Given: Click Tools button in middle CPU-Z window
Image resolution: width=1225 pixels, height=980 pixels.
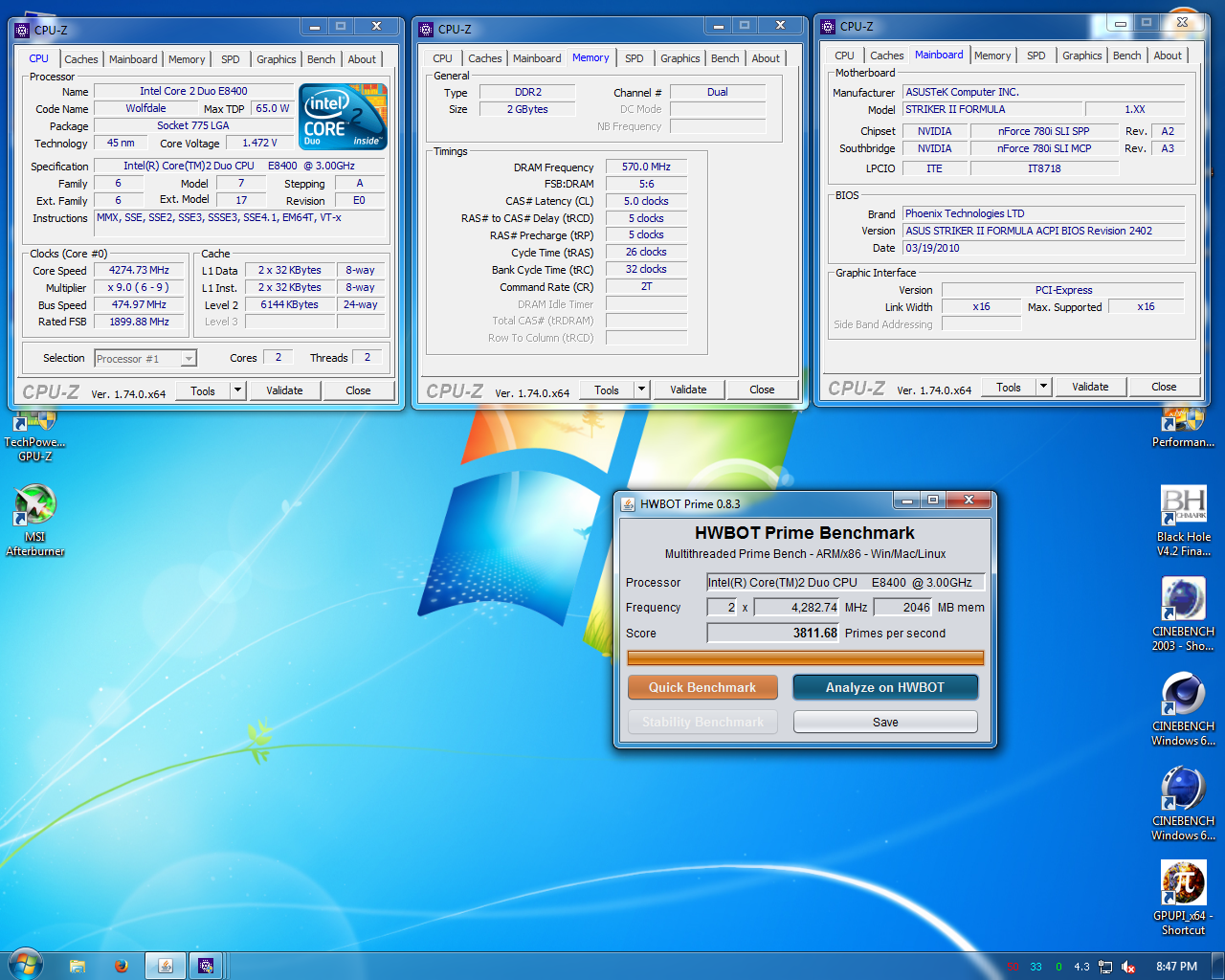Looking at the screenshot, I should 607,390.
